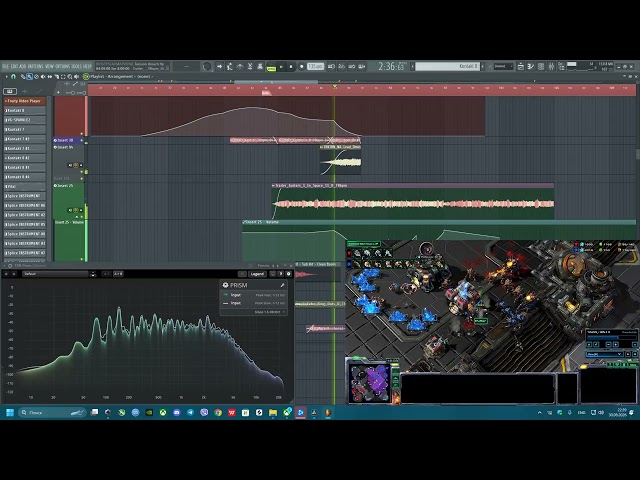Open the ADD menu
Image resolution: width=640 pixels, height=480 pixels.
point(22,66)
